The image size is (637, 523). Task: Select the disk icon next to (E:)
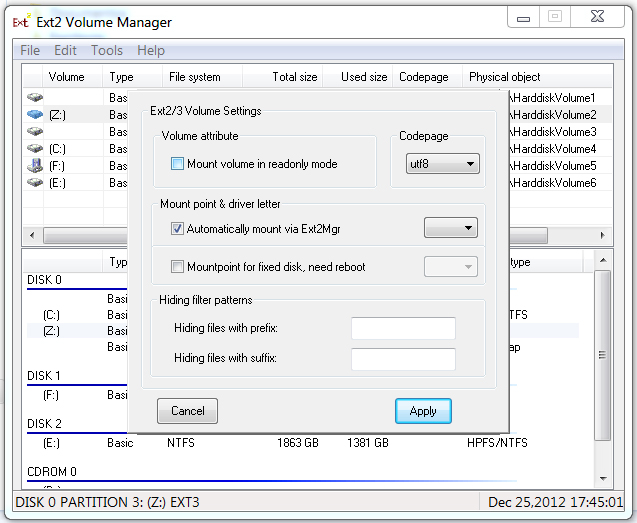click(x=35, y=183)
